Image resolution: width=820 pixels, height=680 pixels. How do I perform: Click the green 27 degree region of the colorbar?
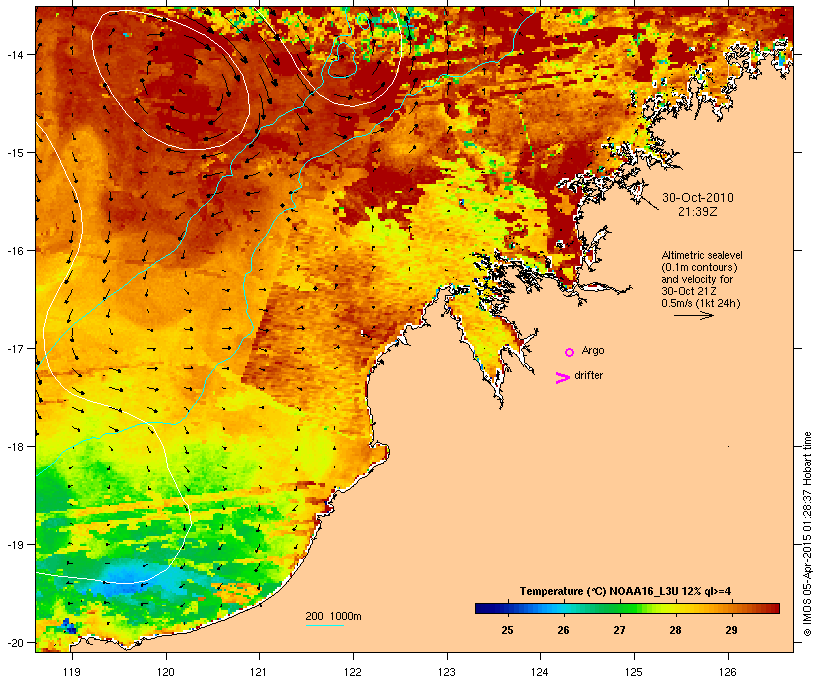(619, 608)
